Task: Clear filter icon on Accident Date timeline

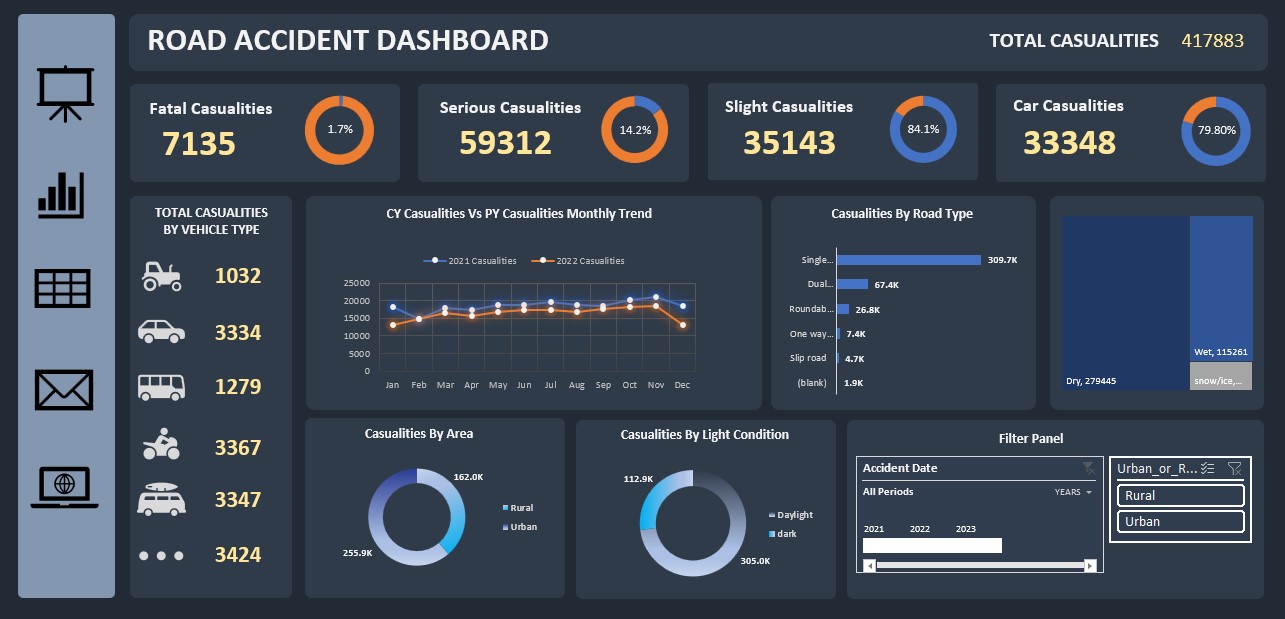Action: coord(1089,468)
